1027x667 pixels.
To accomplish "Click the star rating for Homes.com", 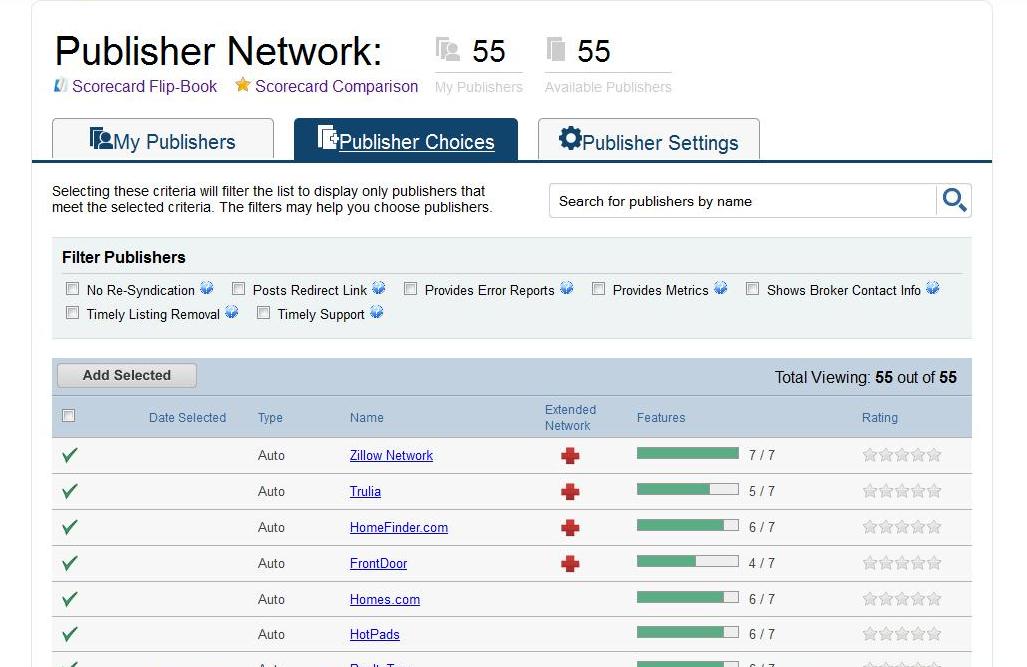I will pyautogui.click(x=902, y=599).
